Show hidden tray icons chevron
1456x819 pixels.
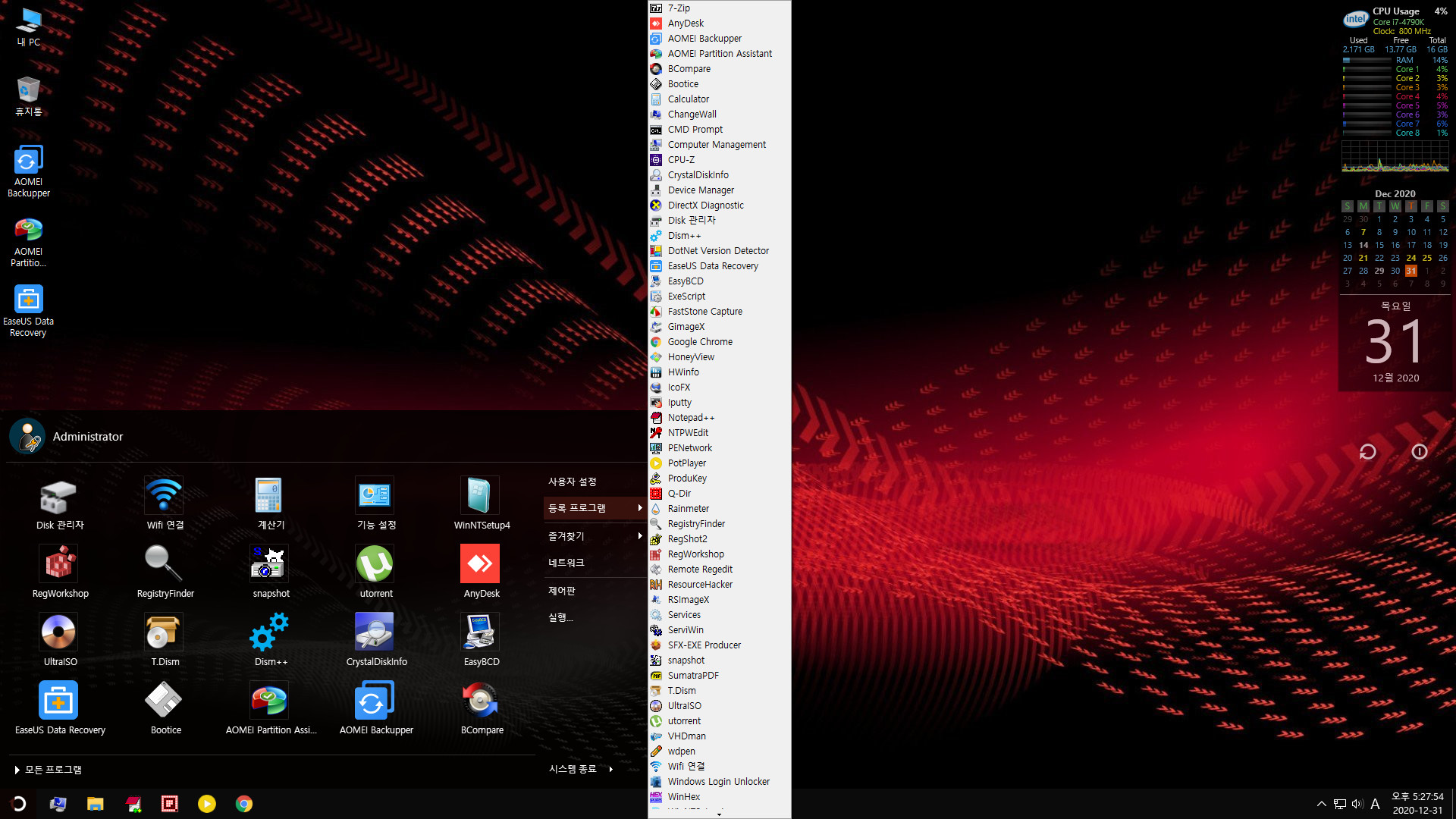click(1322, 804)
